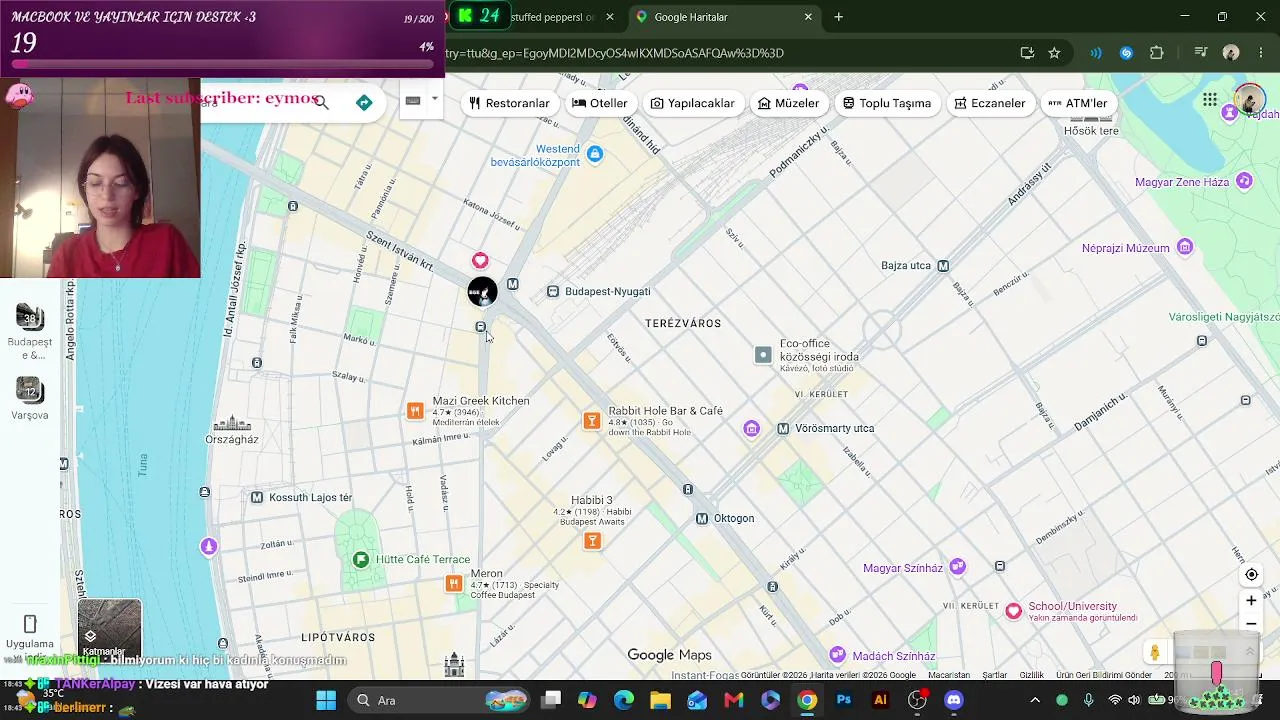Screen dimensions: 1280x720
Task: Open the Chrome profile avatar
Action: 1231,53
